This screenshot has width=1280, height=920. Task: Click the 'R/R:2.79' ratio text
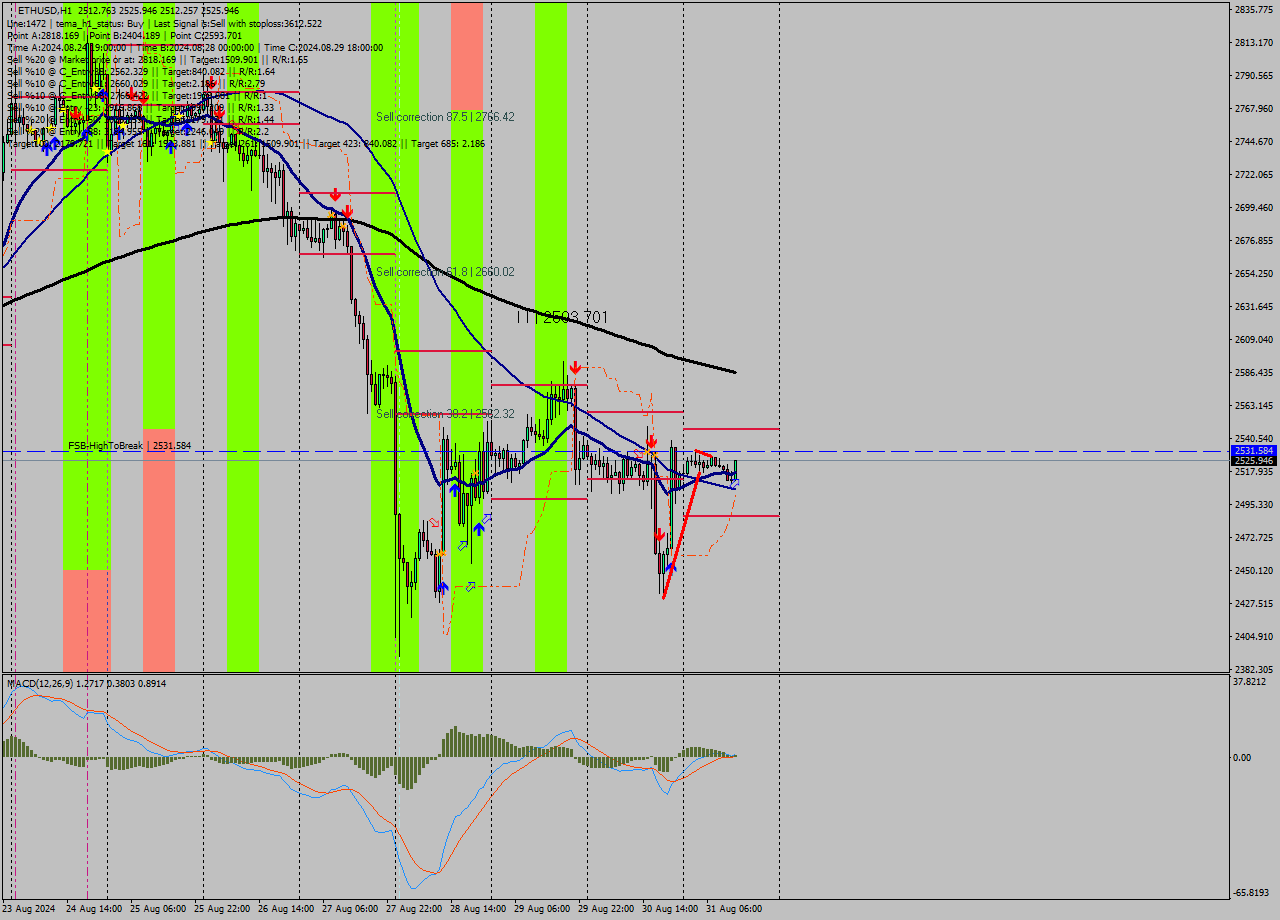[x=247, y=83]
